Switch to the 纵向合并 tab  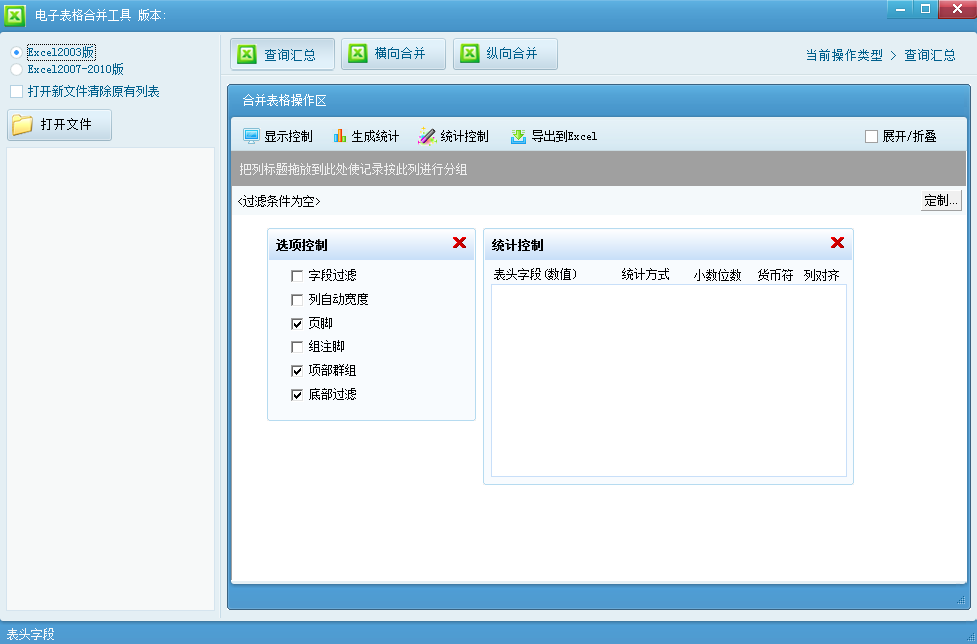point(505,54)
